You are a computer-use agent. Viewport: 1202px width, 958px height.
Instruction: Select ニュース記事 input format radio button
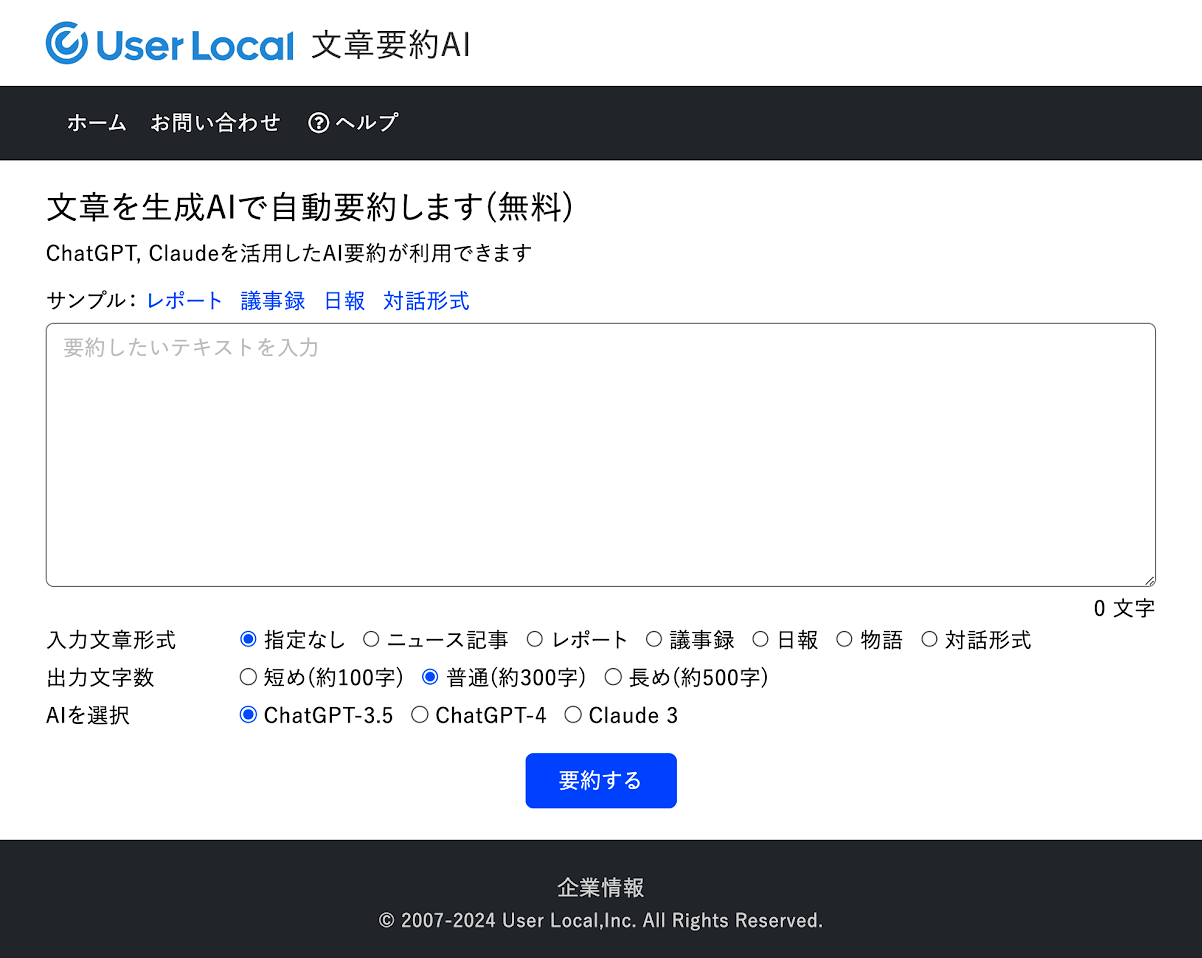371,640
